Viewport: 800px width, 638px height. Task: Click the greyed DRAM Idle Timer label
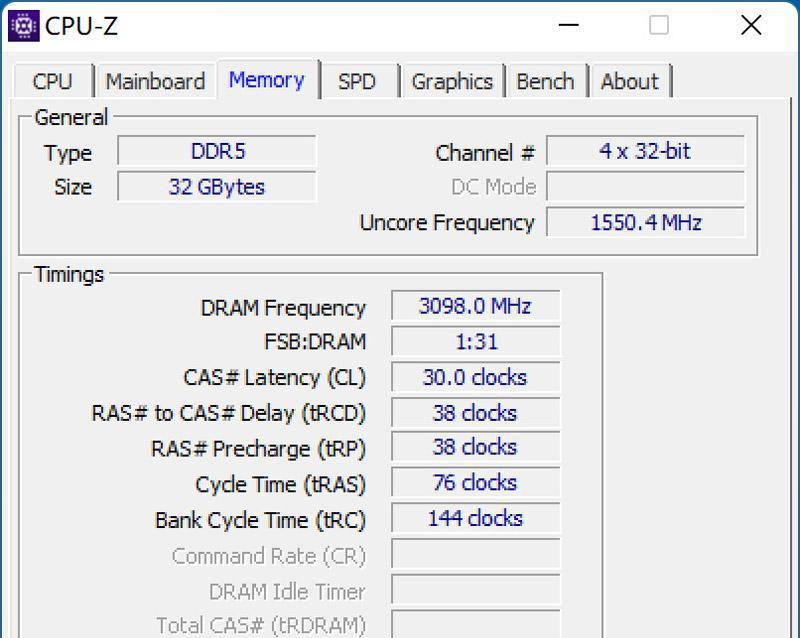pos(287,592)
